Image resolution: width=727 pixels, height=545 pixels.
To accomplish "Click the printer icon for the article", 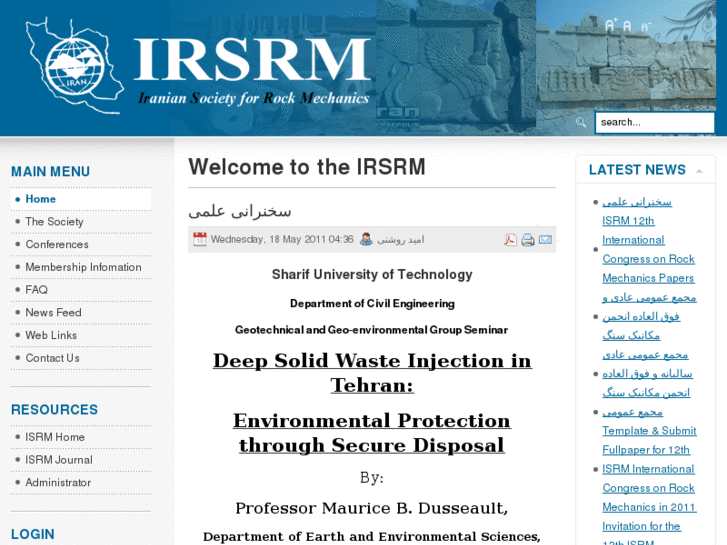I will tap(528, 240).
